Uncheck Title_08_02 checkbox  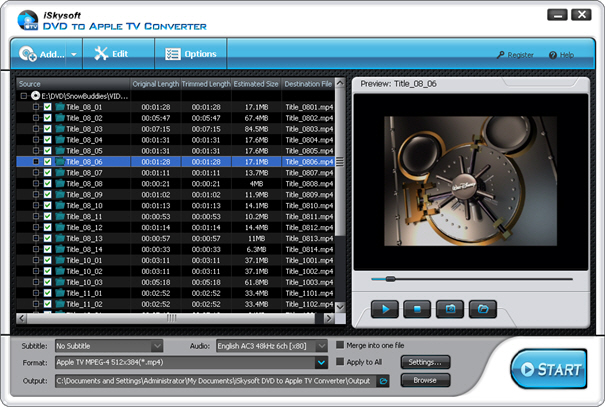point(47,118)
